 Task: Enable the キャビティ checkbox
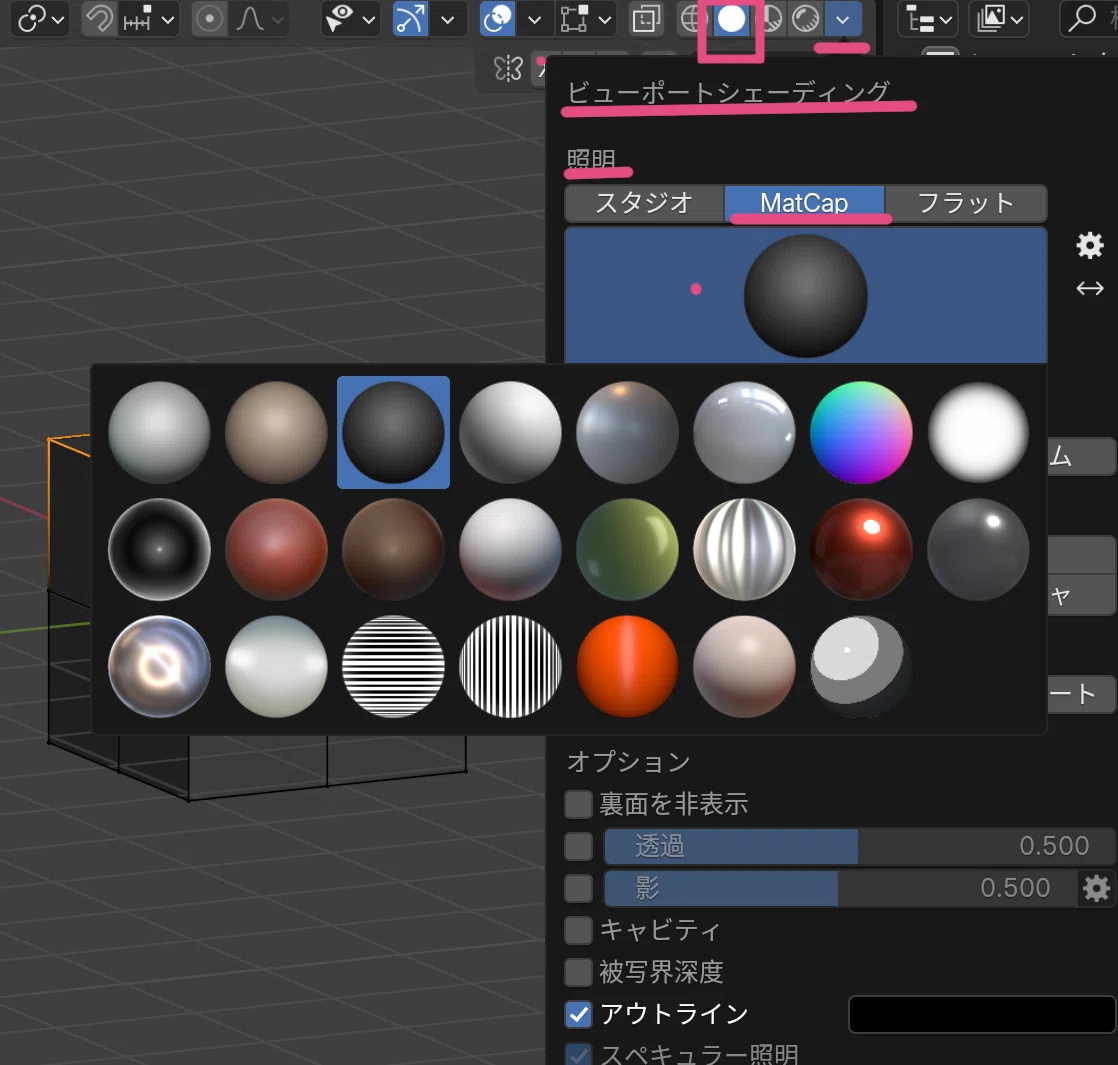pyautogui.click(x=578, y=930)
